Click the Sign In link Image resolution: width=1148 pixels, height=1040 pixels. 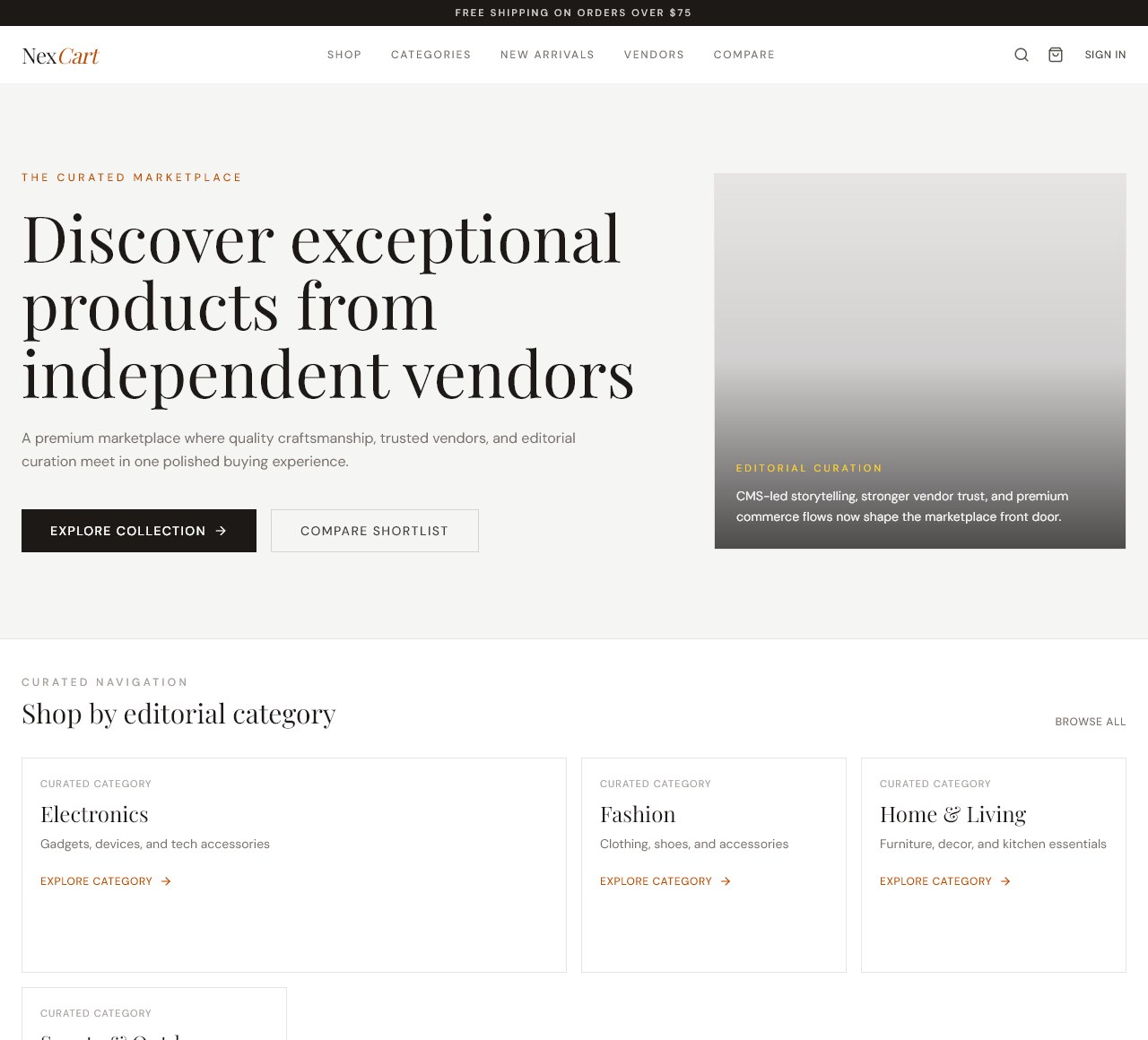coord(1105,55)
